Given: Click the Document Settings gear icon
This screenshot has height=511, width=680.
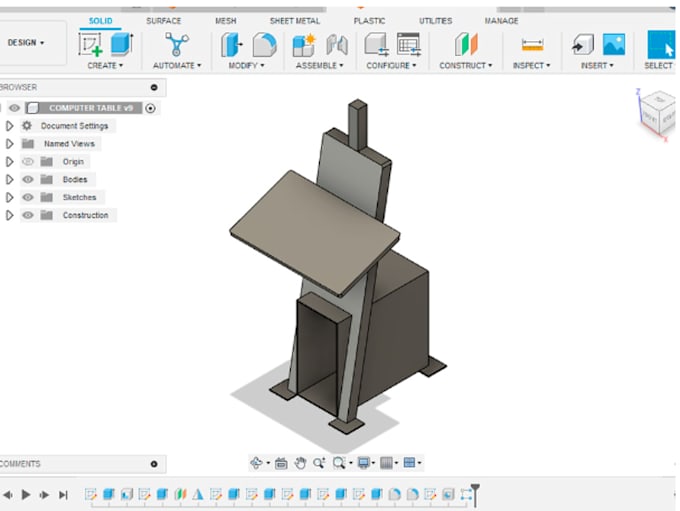Looking at the screenshot, I should [x=27, y=126].
